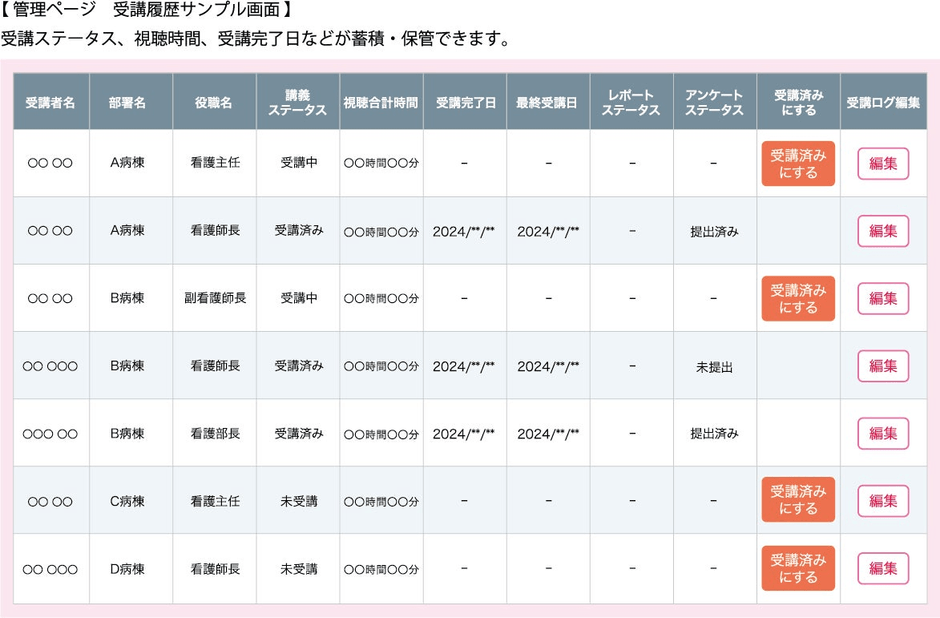The width and height of the screenshot is (940, 618).
Task: Select the レポートステータス column header
Action: (631, 103)
